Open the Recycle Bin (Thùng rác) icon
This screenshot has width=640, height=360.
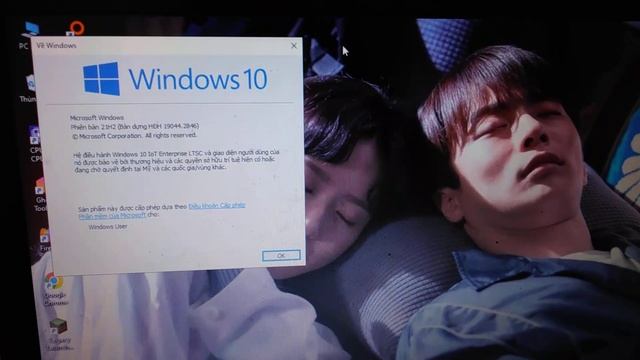29,88
